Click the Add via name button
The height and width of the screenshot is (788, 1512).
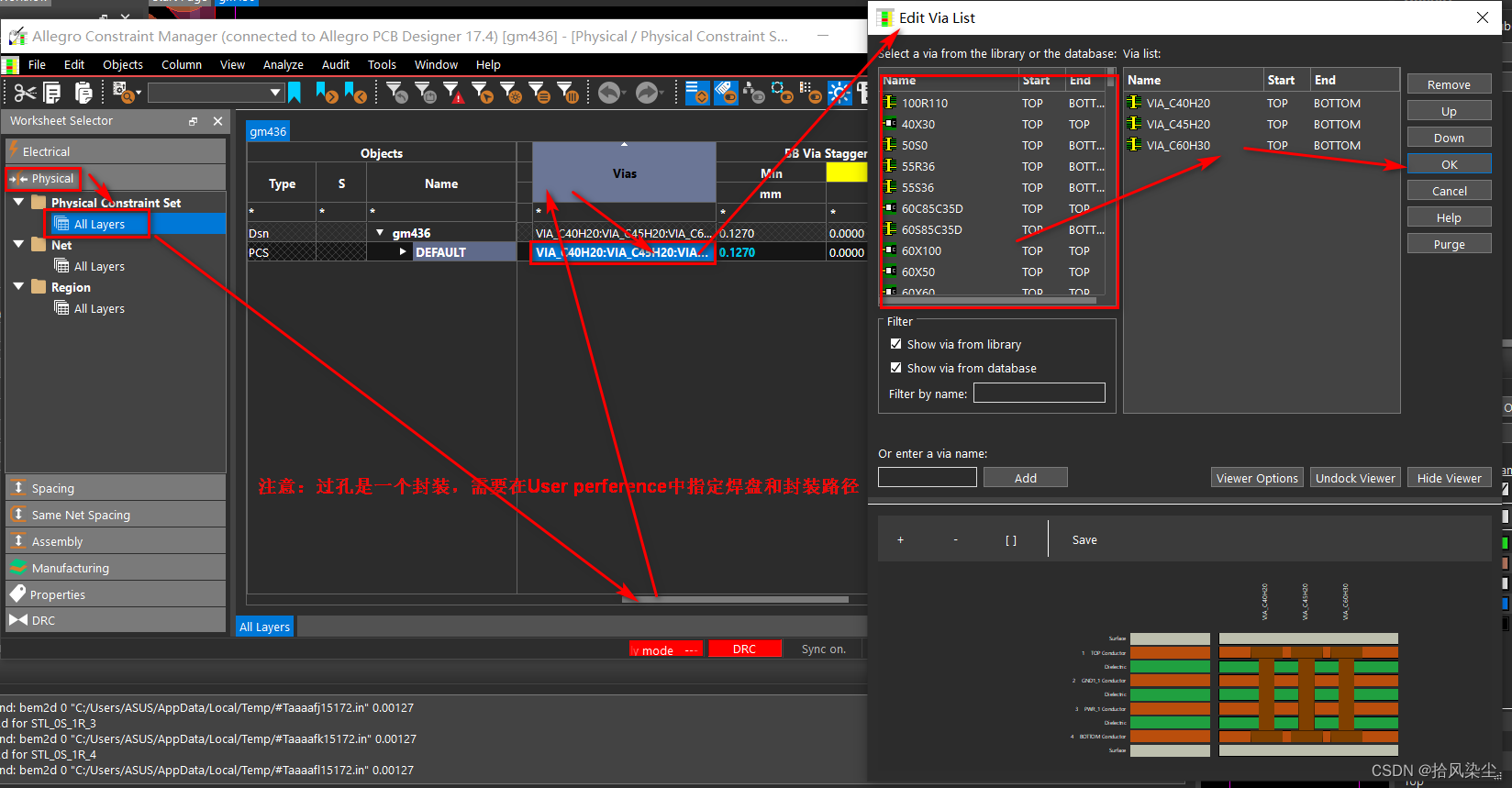point(1026,478)
